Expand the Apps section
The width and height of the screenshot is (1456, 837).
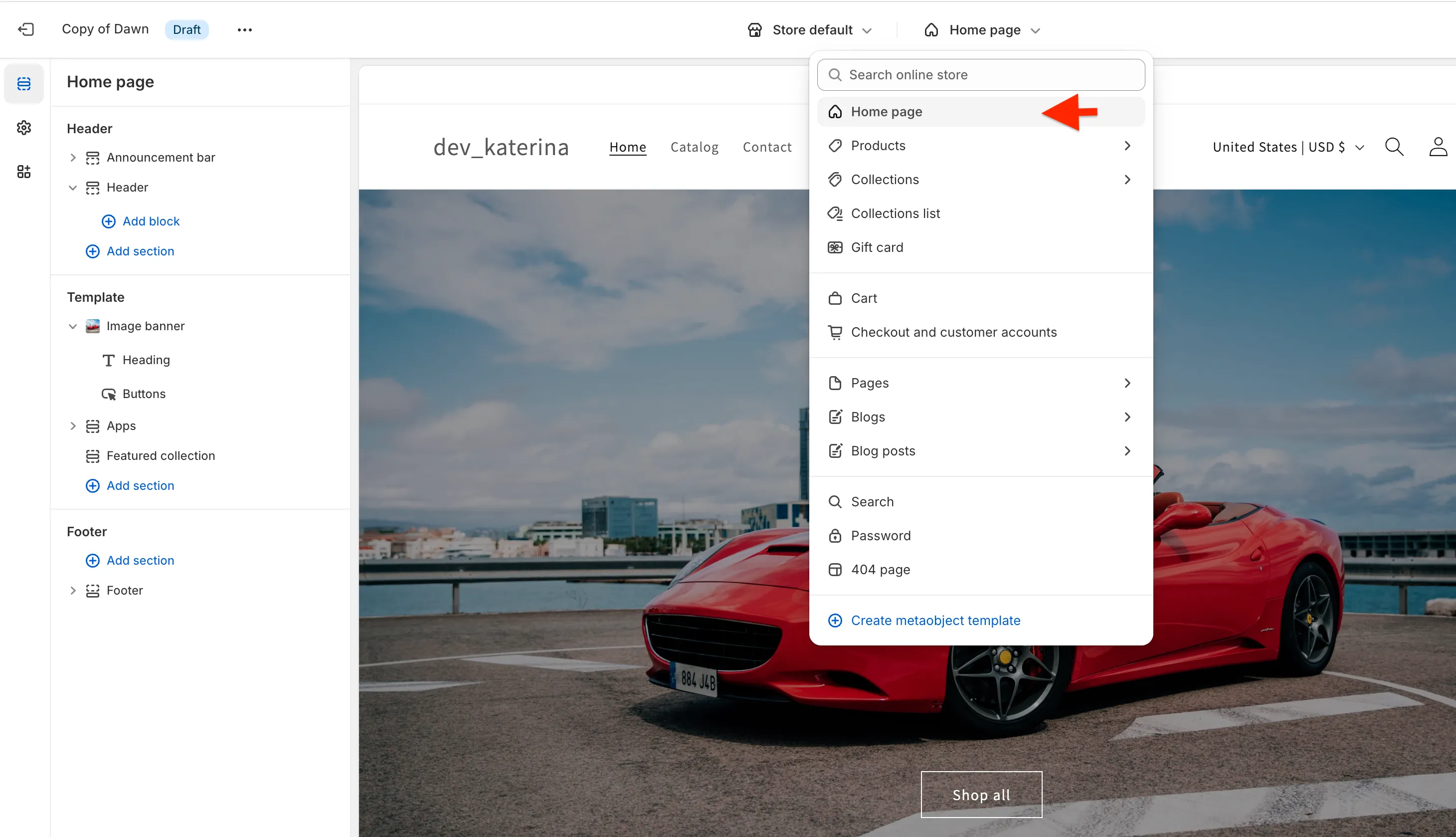73,426
